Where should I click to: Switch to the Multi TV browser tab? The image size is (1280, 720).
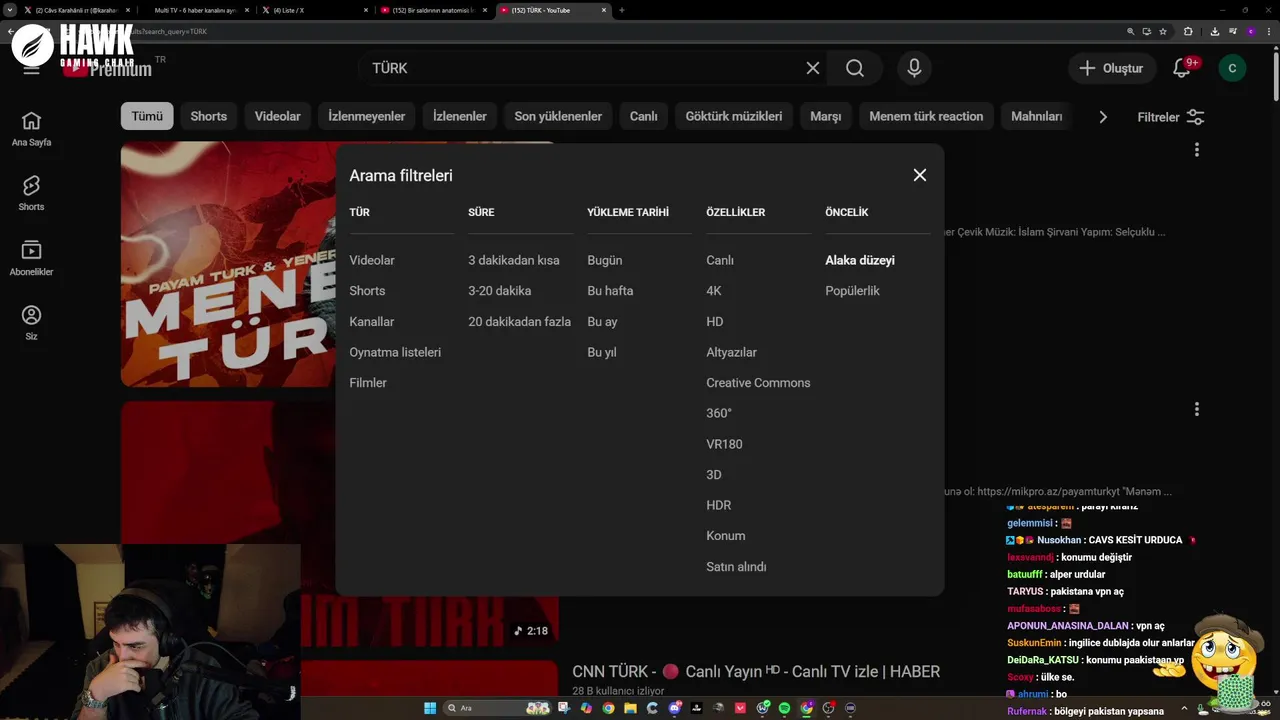[198, 10]
